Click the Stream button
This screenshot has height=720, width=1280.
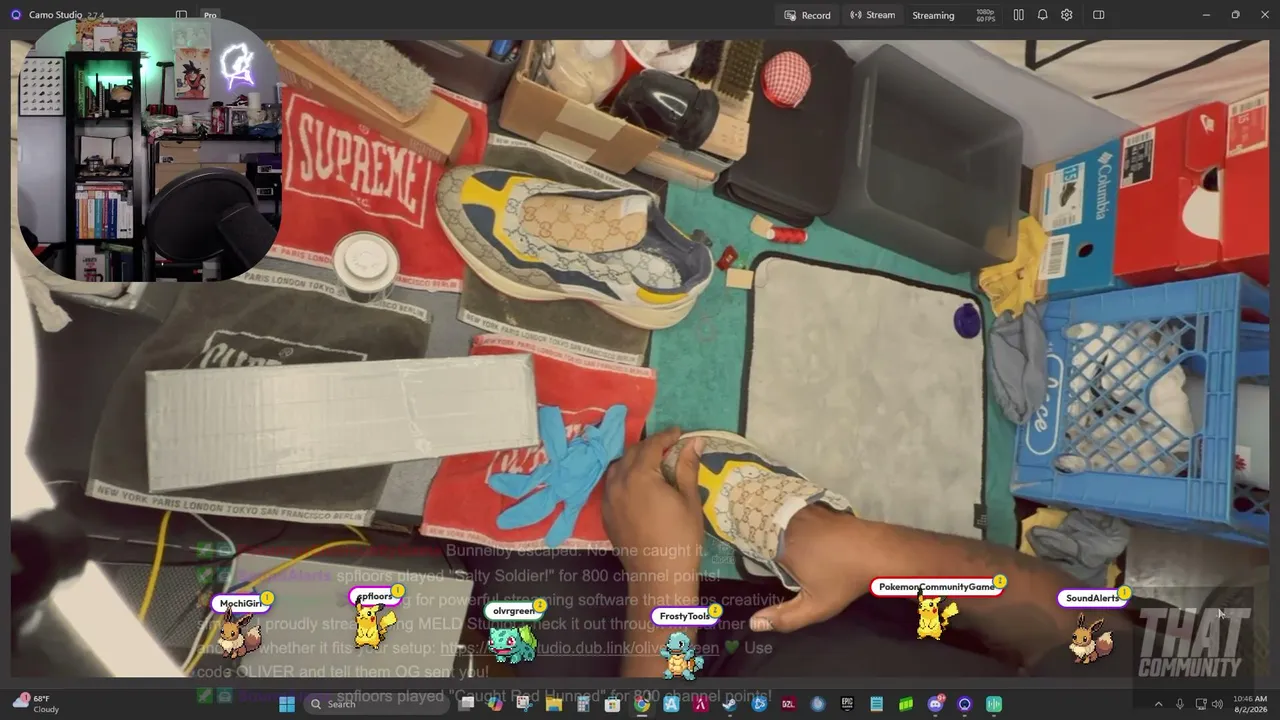point(873,15)
